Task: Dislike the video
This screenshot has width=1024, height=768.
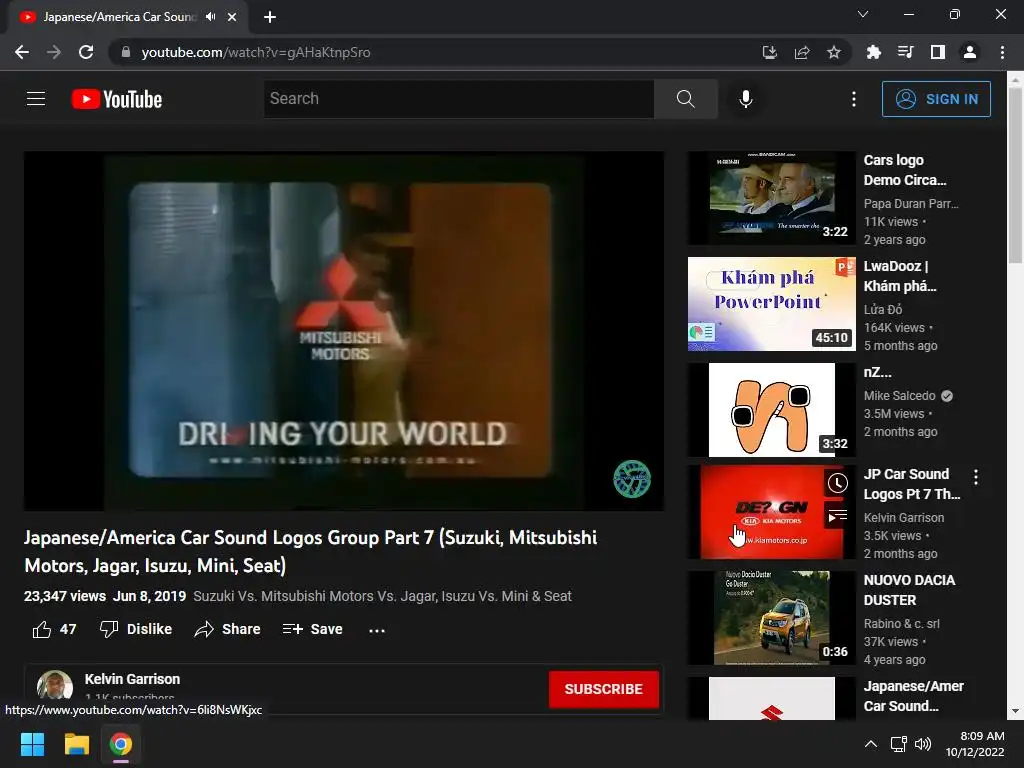Action: click(x=136, y=629)
